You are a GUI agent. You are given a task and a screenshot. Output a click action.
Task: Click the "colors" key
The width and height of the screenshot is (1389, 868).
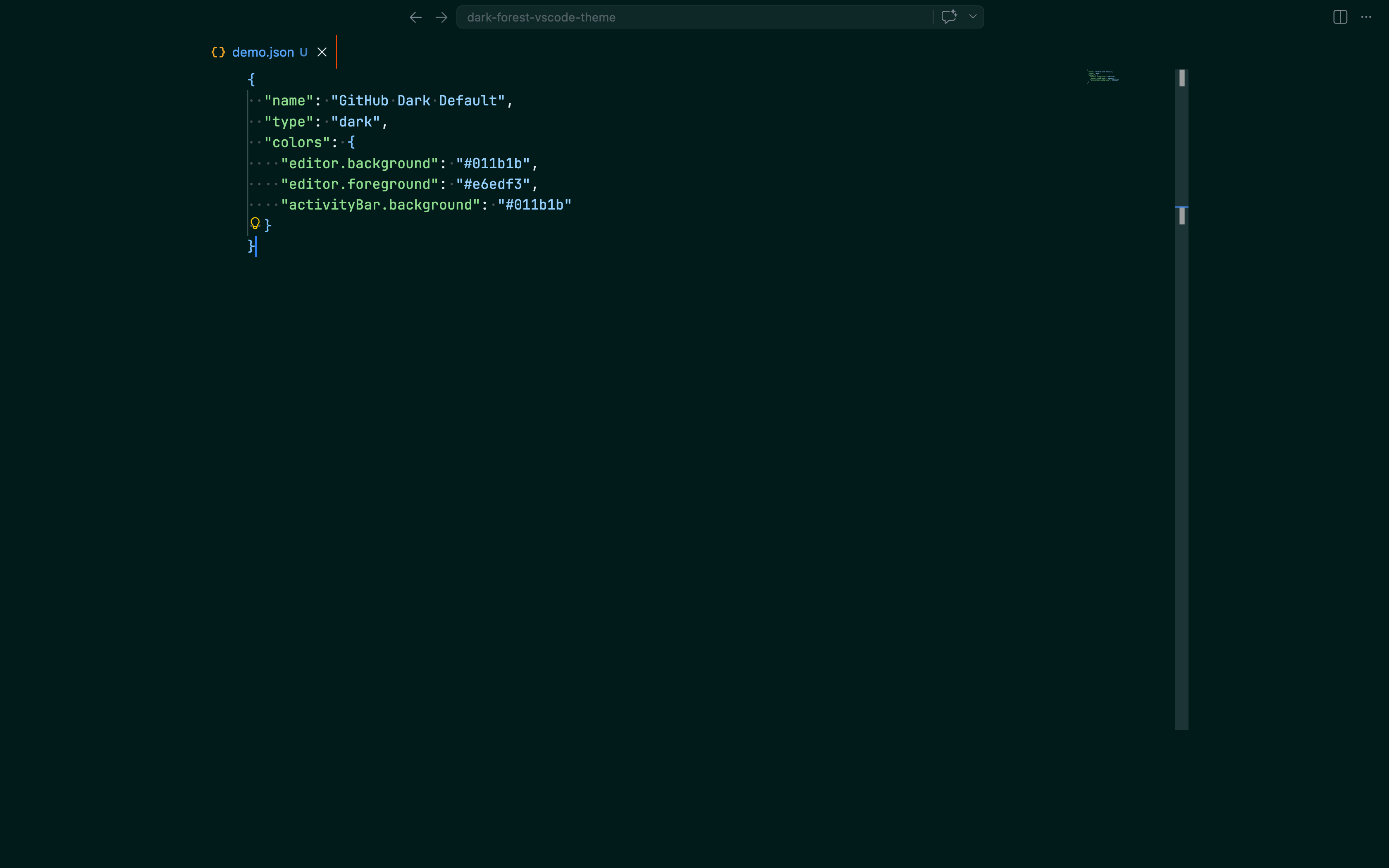click(x=297, y=142)
